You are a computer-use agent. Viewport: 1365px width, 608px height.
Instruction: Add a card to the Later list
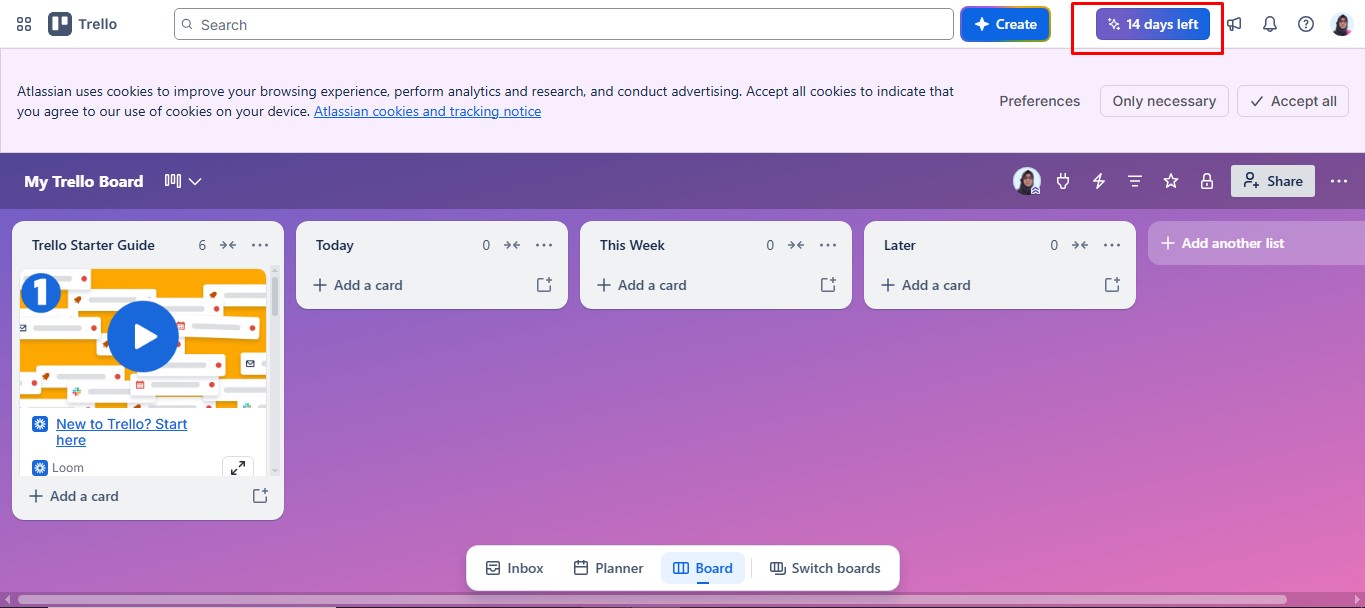pos(926,285)
